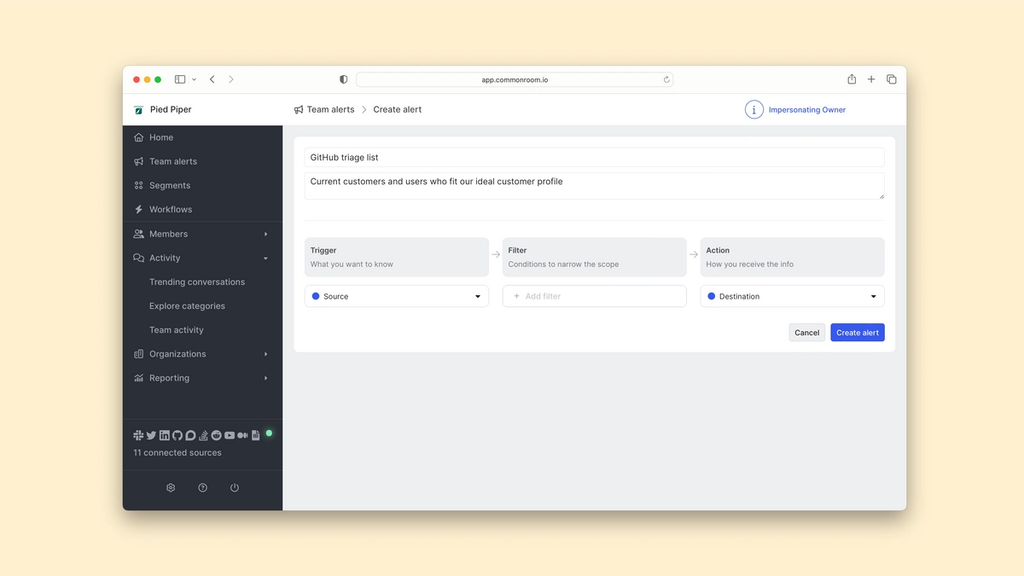Click the Discourse chat bubble source icon

(190, 435)
